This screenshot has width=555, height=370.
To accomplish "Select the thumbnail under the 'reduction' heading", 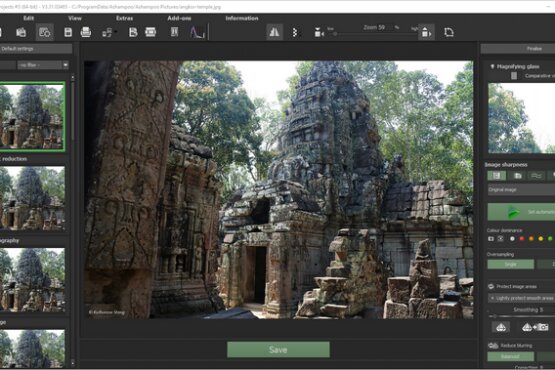I will point(33,199).
